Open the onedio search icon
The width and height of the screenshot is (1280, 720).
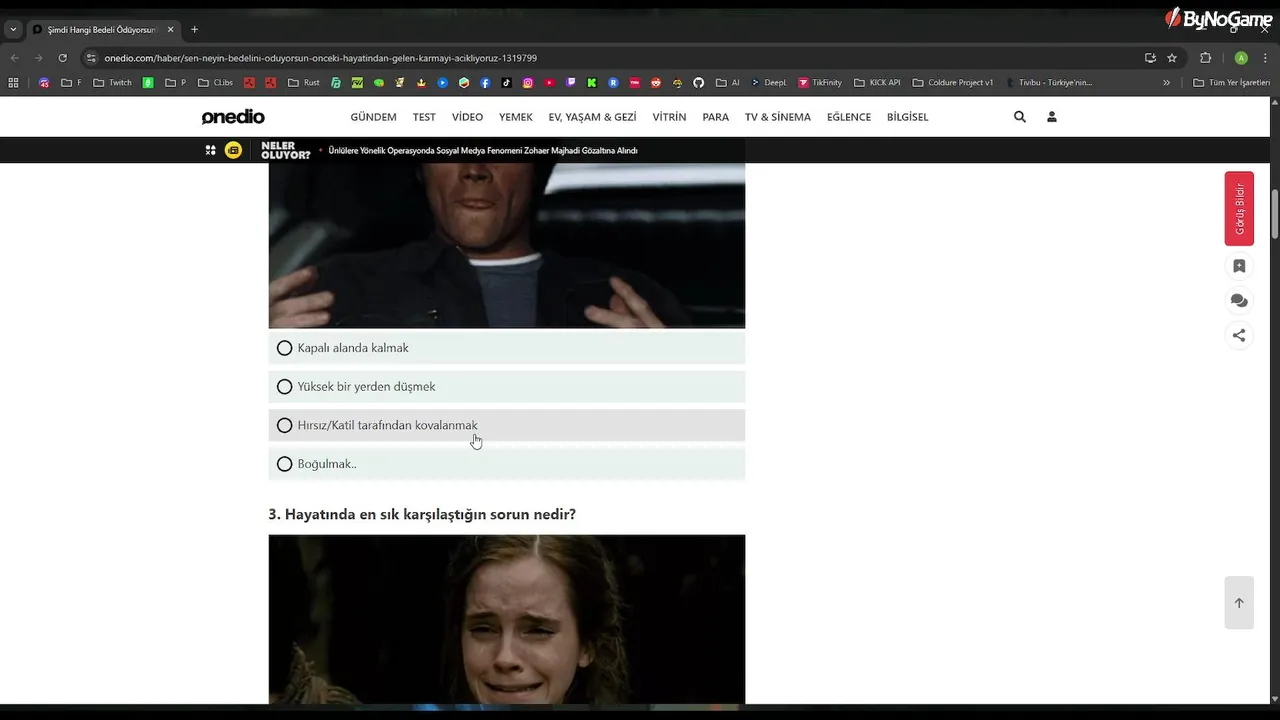click(1020, 117)
